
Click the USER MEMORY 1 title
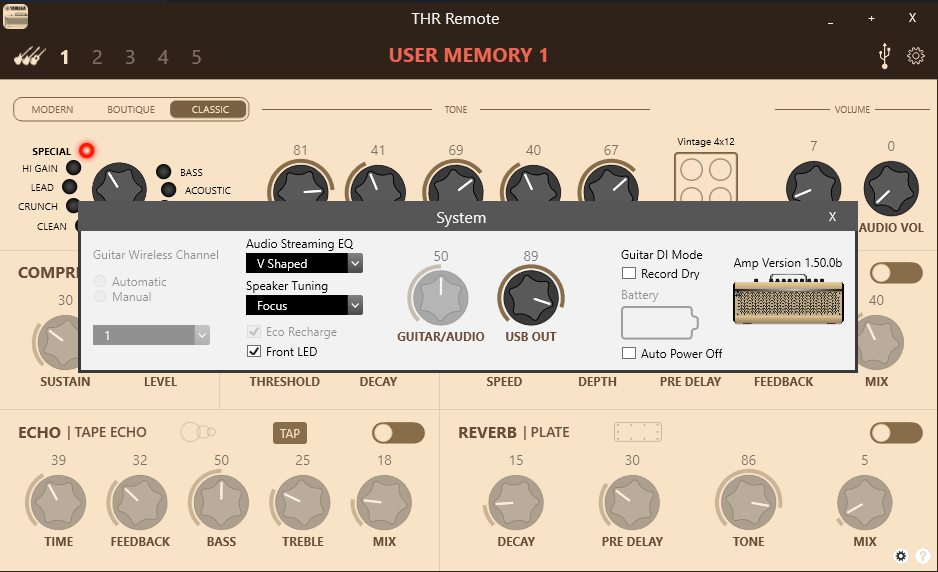click(468, 56)
